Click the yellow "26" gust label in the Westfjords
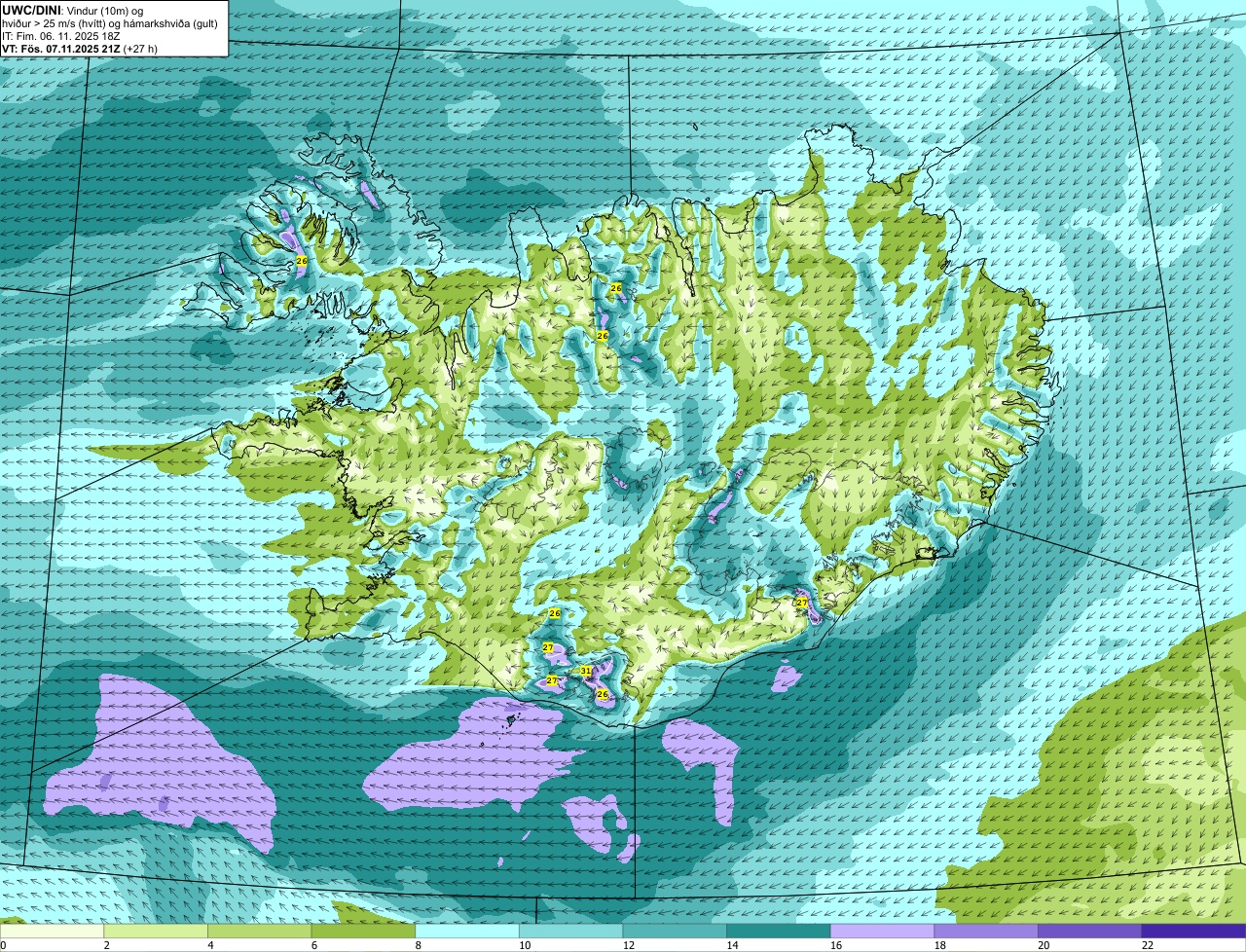 click(x=302, y=261)
